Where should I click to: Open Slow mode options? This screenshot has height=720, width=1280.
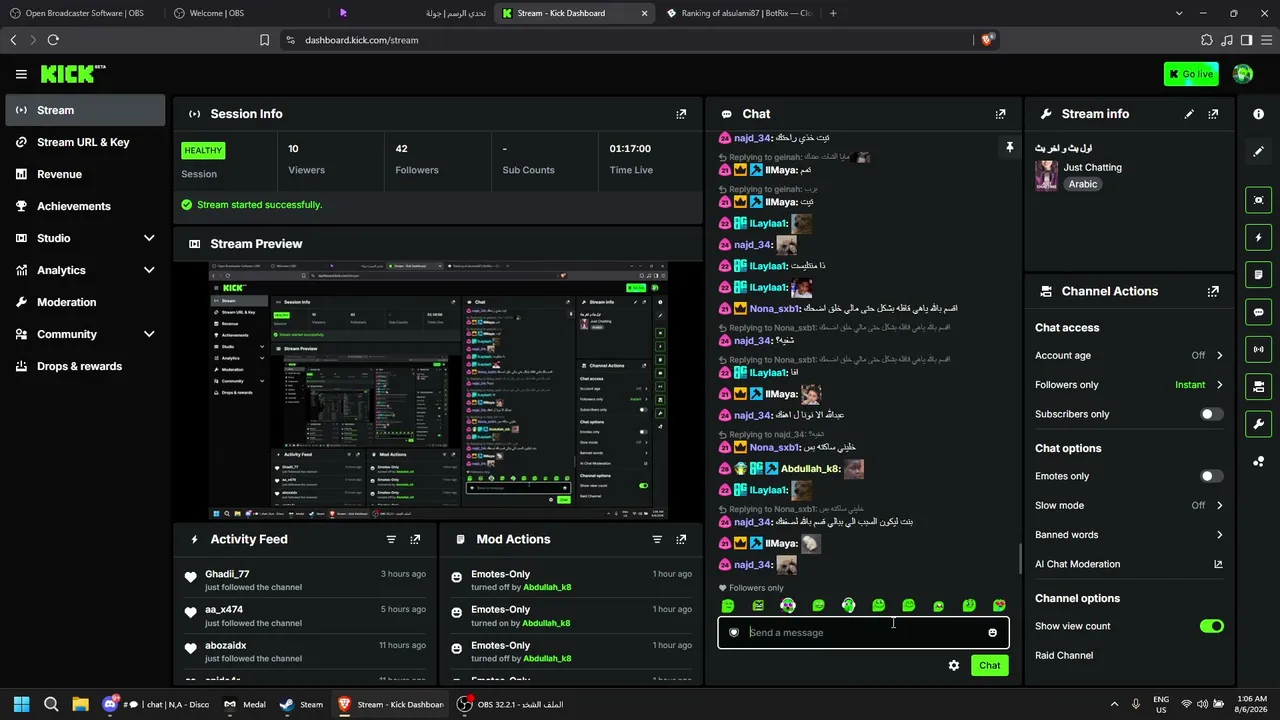[1207, 505]
